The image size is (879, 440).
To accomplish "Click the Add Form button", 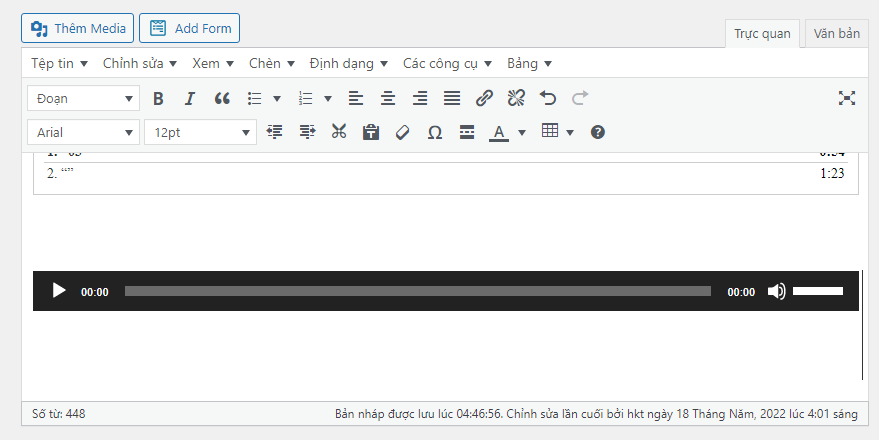I will pyautogui.click(x=190, y=28).
